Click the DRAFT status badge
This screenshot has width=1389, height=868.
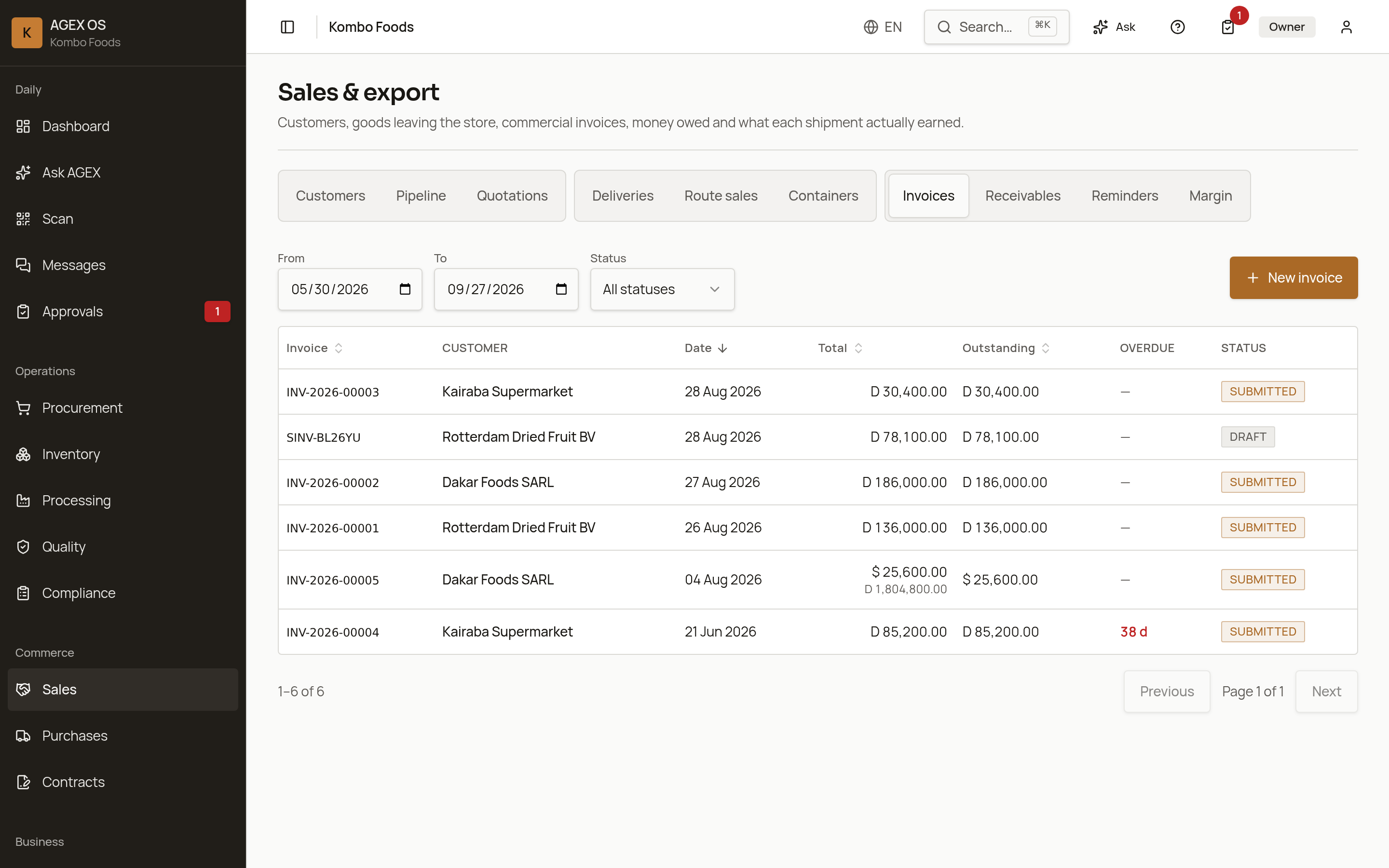(1247, 437)
